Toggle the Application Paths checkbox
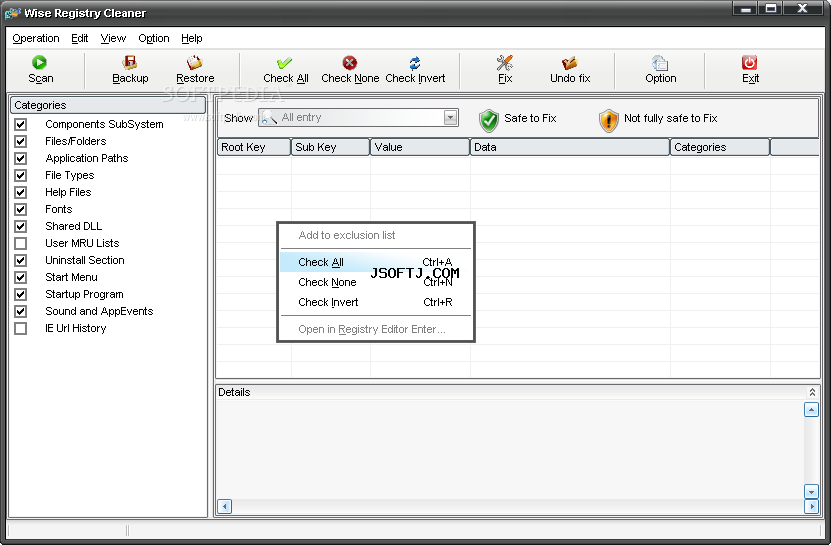The height and width of the screenshot is (545, 831). (21, 158)
